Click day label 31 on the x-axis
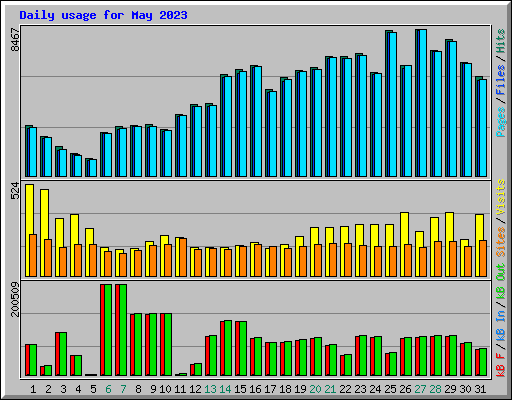The width and height of the screenshot is (512, 400). [480, 389]
